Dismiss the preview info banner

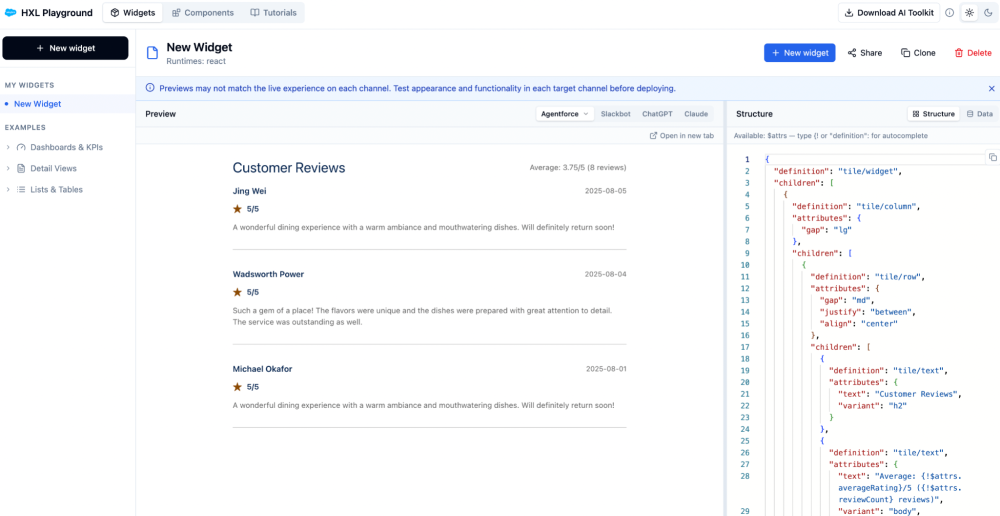[992, 89]
